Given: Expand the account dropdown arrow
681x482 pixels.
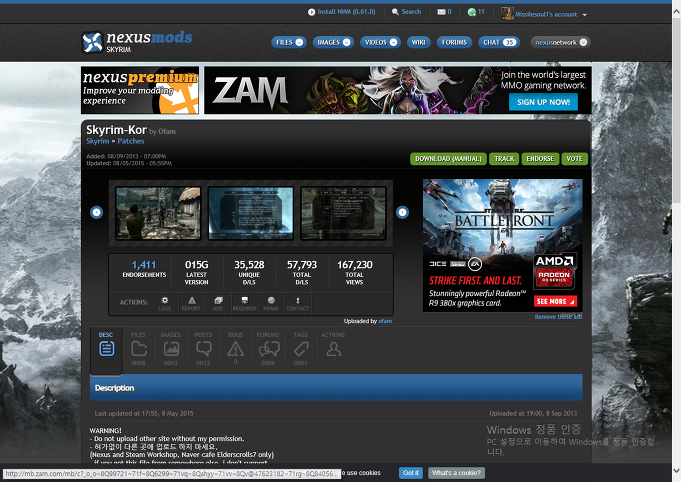Looking at the screenshot, I should pos(585,15).
